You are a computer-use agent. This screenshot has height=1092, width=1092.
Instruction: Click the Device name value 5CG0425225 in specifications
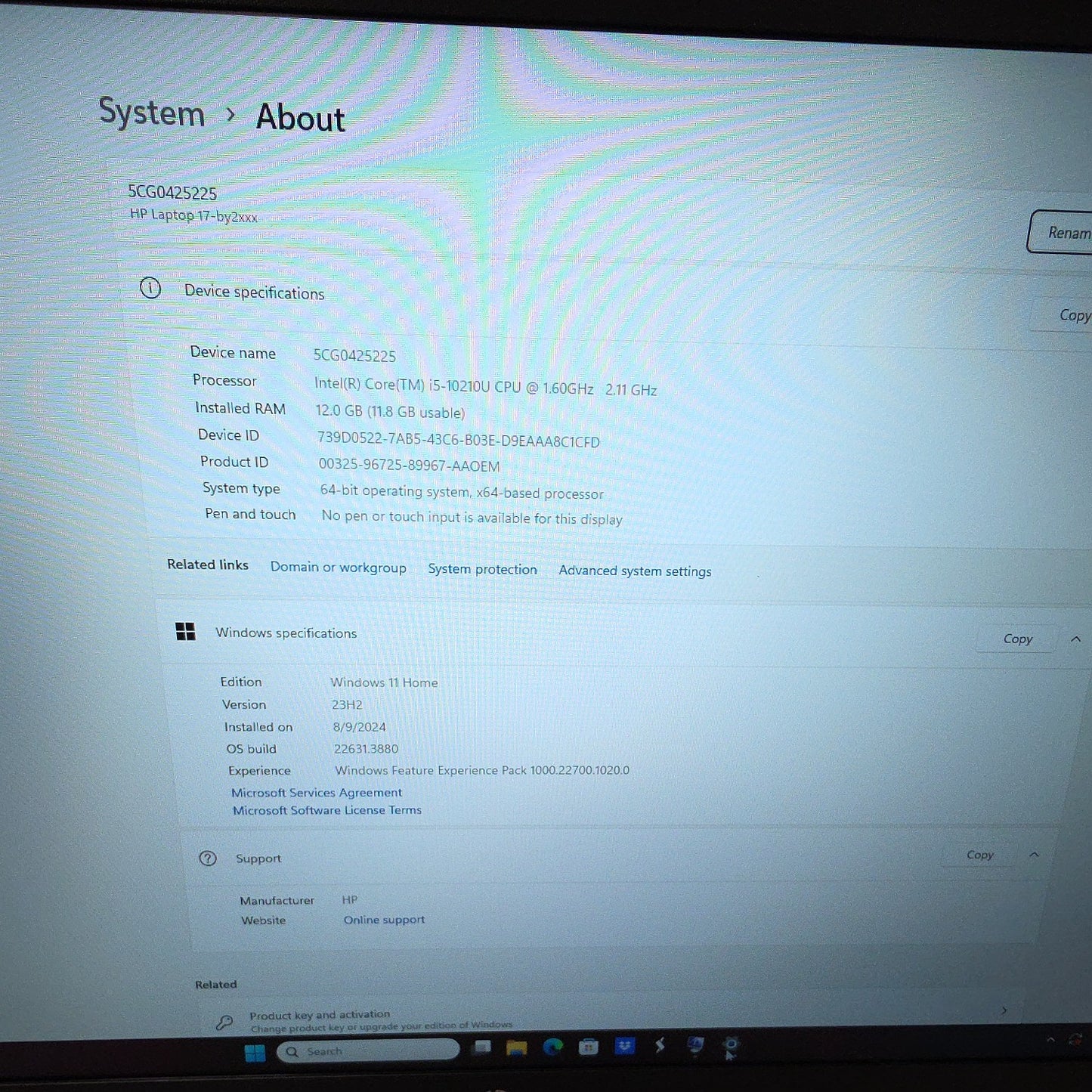tap(354, 355)
